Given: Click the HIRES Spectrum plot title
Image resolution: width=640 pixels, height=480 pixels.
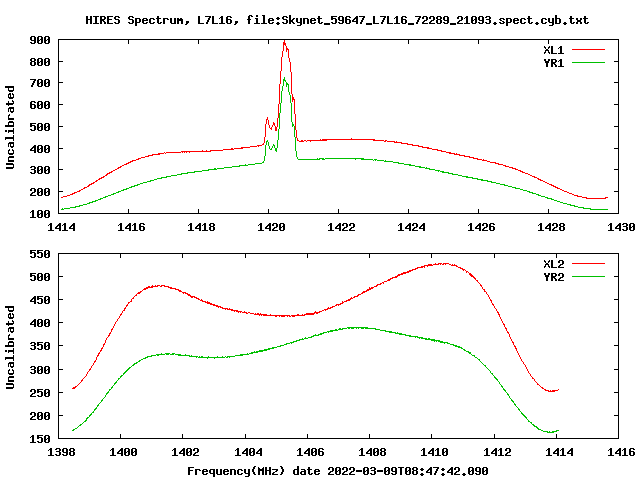Looking at the screenshot, I should 337,20.
